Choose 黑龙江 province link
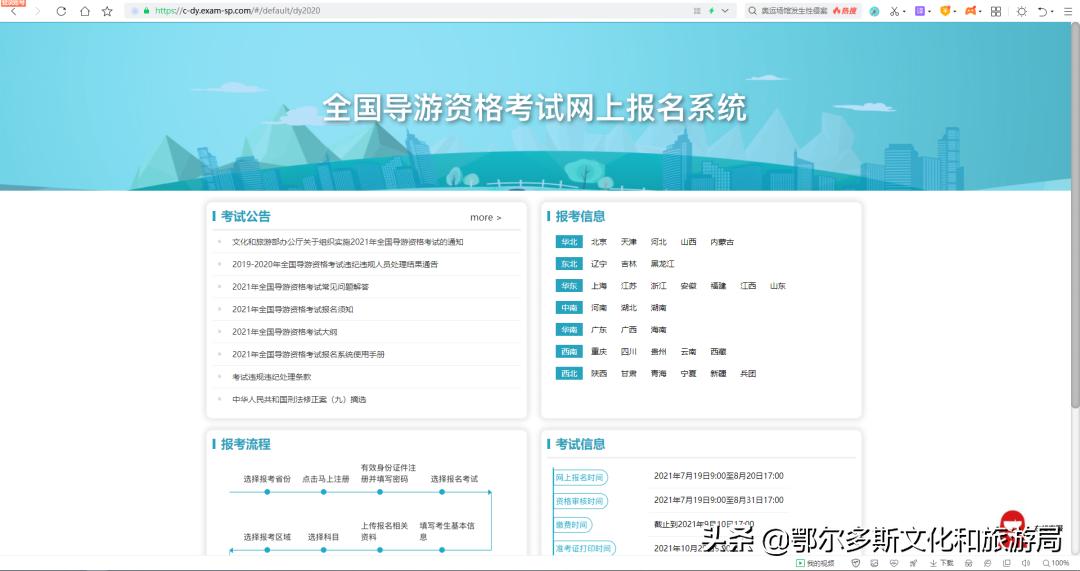This screenshot has height=571, width=1080. [x=663, y=264]
